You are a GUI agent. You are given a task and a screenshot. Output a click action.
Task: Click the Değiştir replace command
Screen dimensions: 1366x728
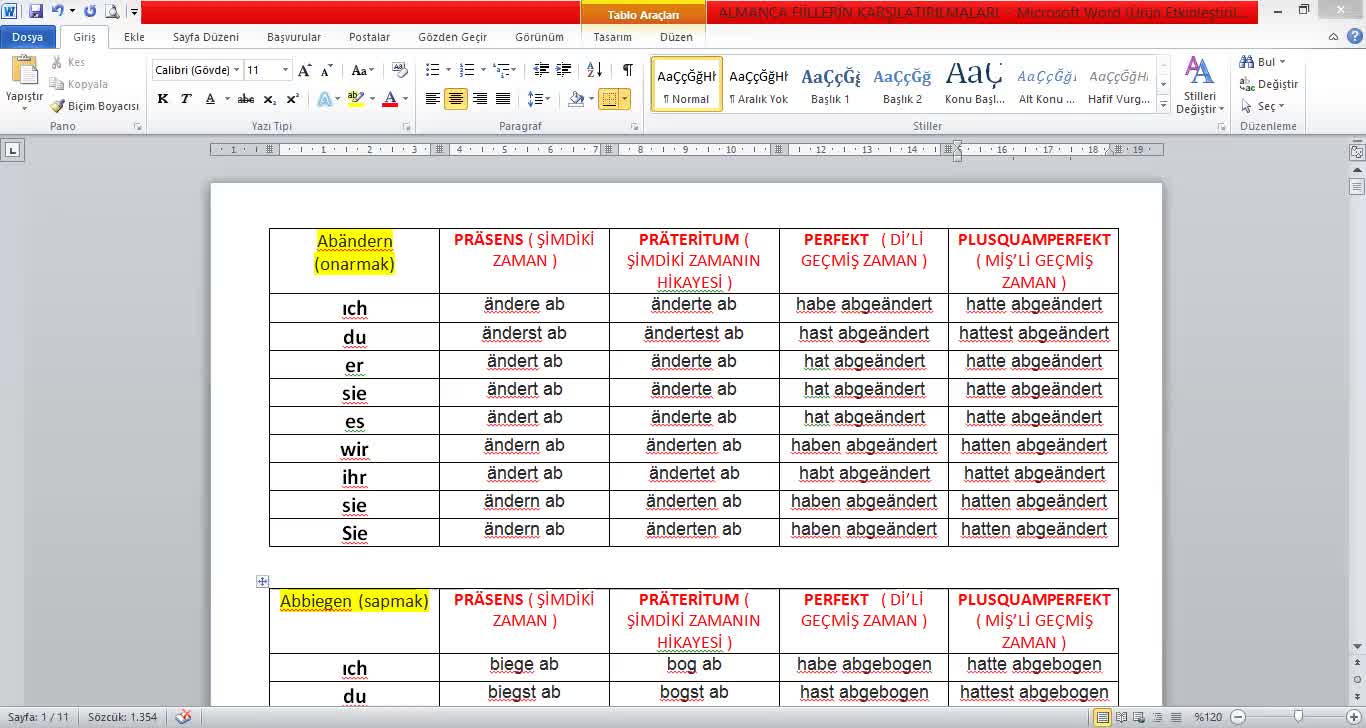click(1268, 84)
